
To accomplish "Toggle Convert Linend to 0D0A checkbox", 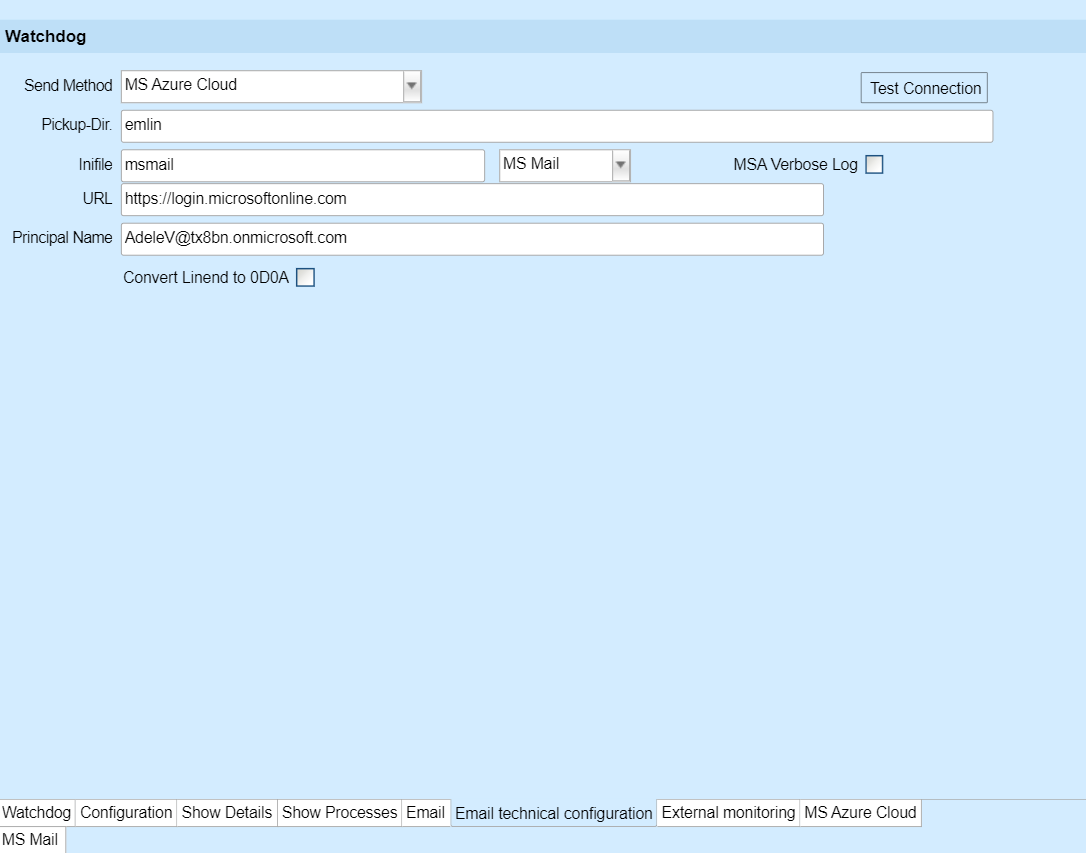I will click(305, 278).
